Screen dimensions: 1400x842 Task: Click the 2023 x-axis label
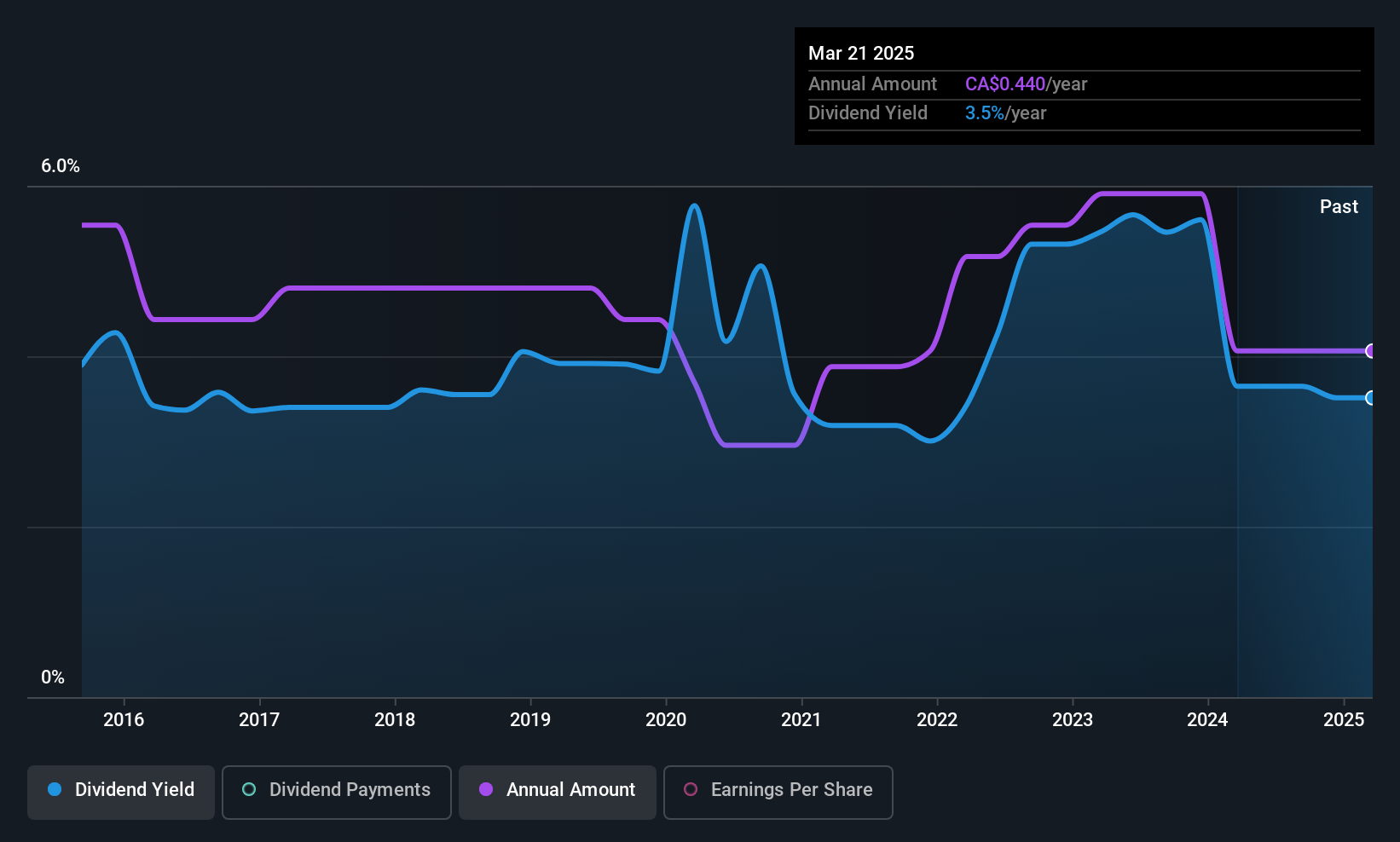tap(1073, 719)
